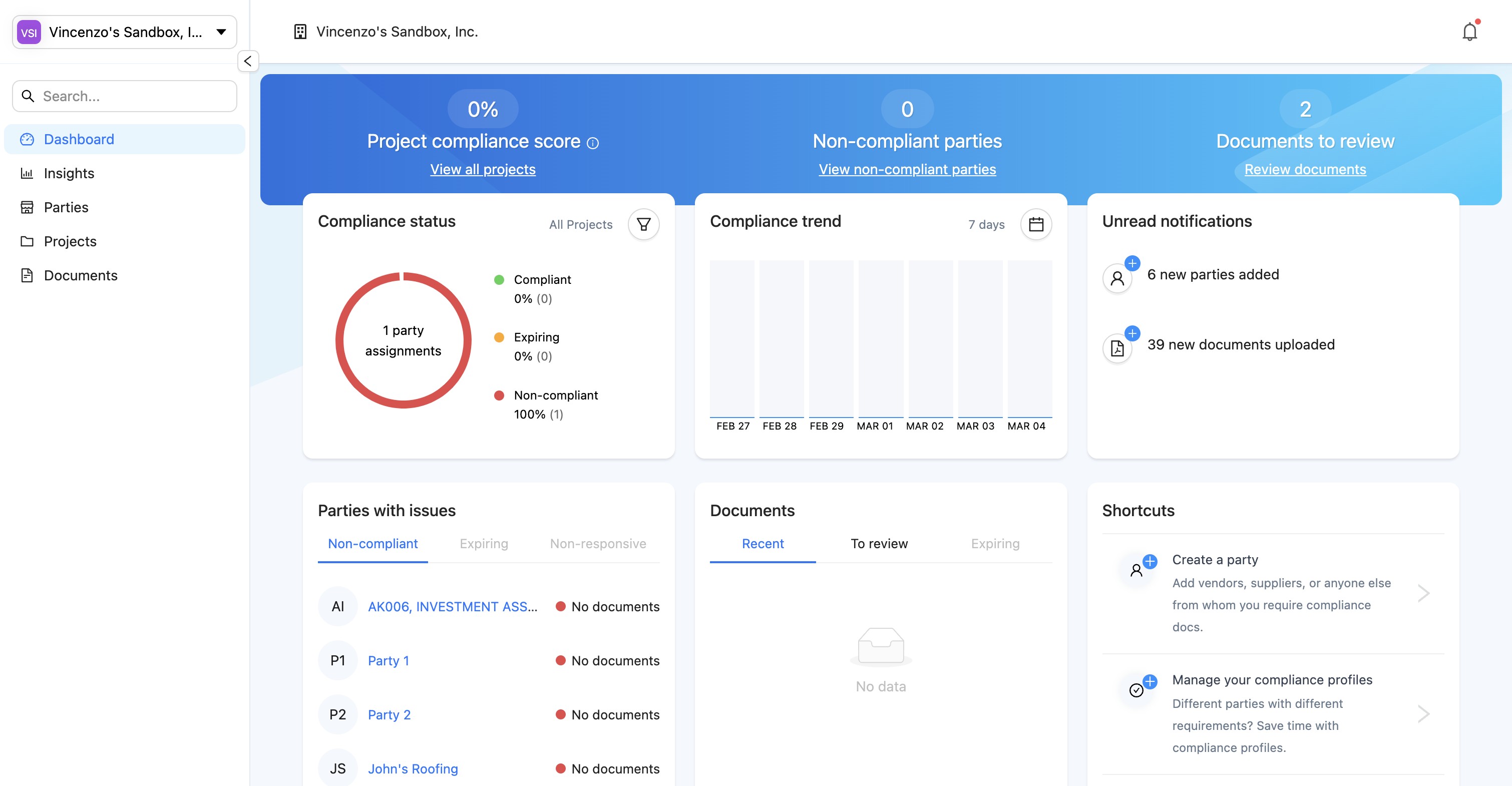Click the View all projects link

tap(483, 169)
